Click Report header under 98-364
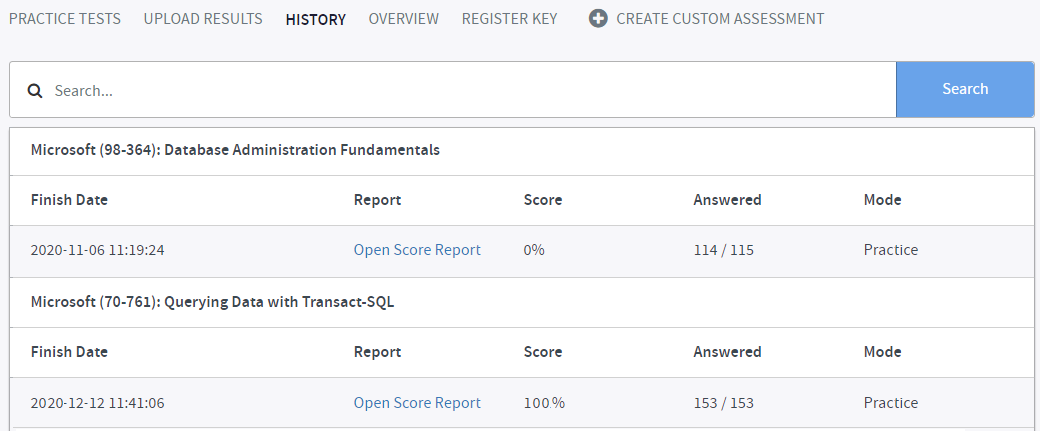The height and width of the screenshot is (431, 1040). point(377,200)
